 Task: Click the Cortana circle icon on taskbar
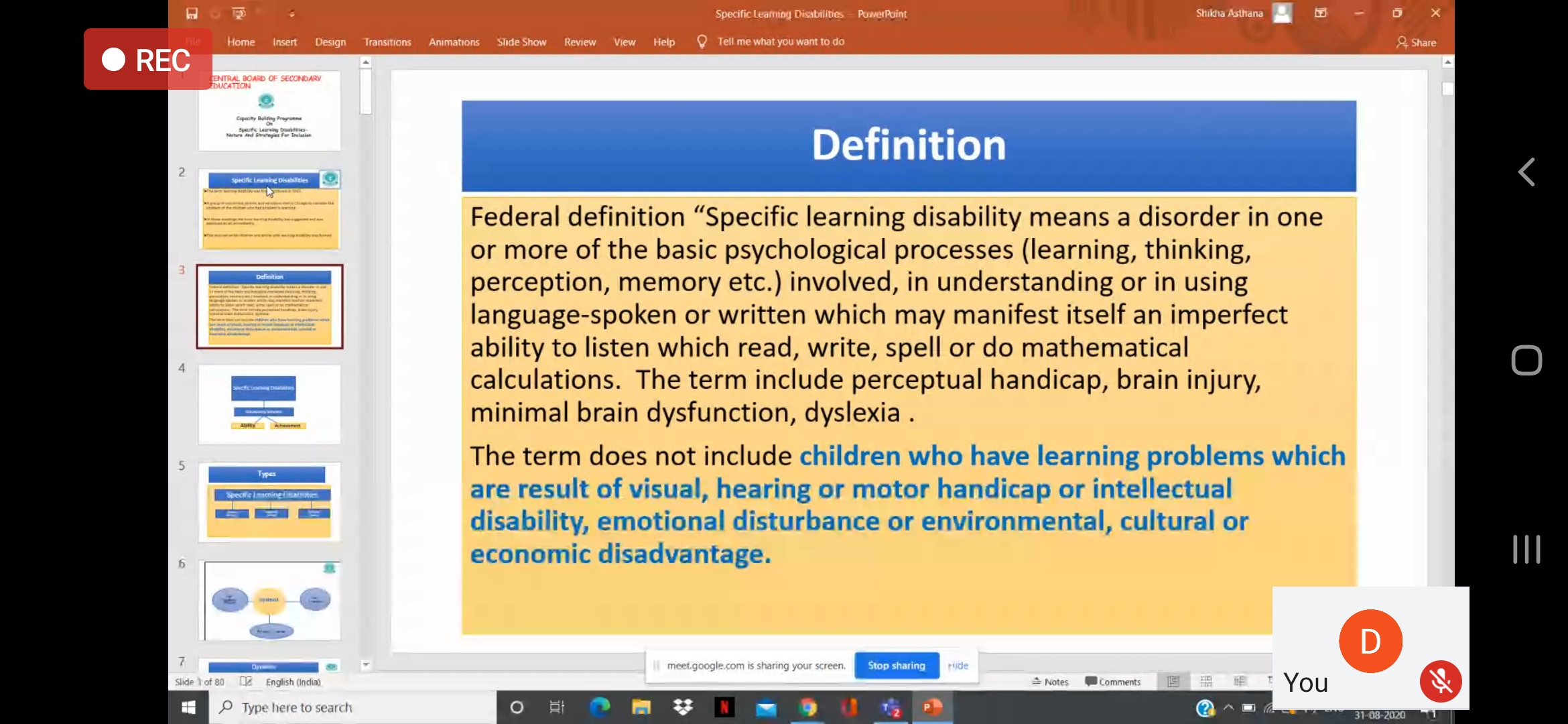(x=517, y=707)
